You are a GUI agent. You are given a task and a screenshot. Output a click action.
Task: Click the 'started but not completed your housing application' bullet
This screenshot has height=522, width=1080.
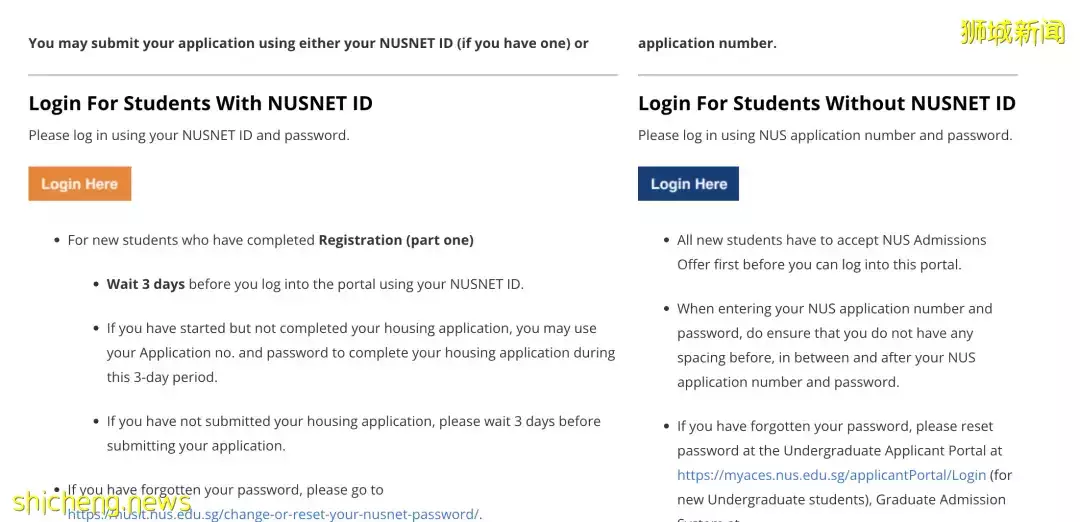360,352
